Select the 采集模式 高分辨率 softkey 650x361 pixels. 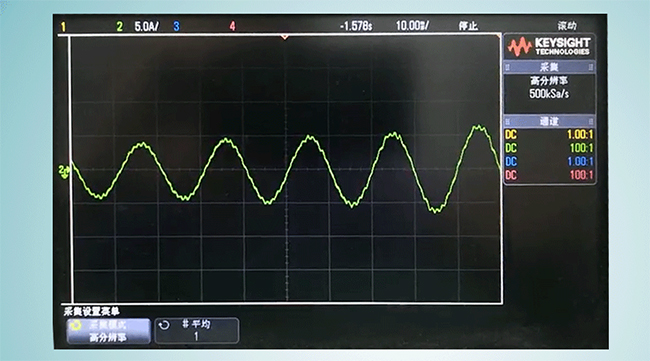[x=109, y=331]
